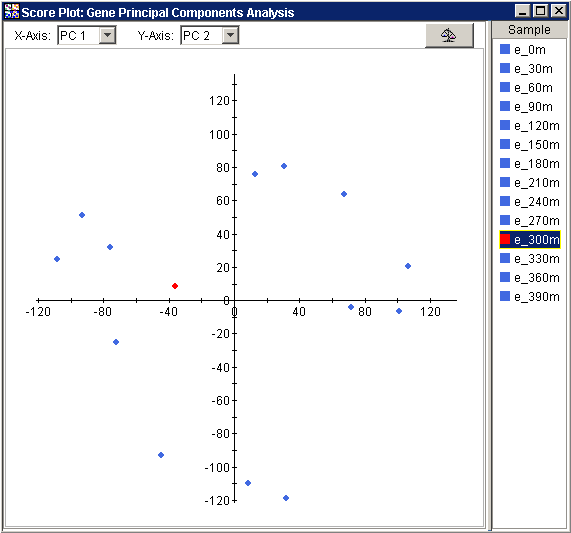Select the e_390m sample entry
This screenshot has height=533, width=571.
point(530,296)
